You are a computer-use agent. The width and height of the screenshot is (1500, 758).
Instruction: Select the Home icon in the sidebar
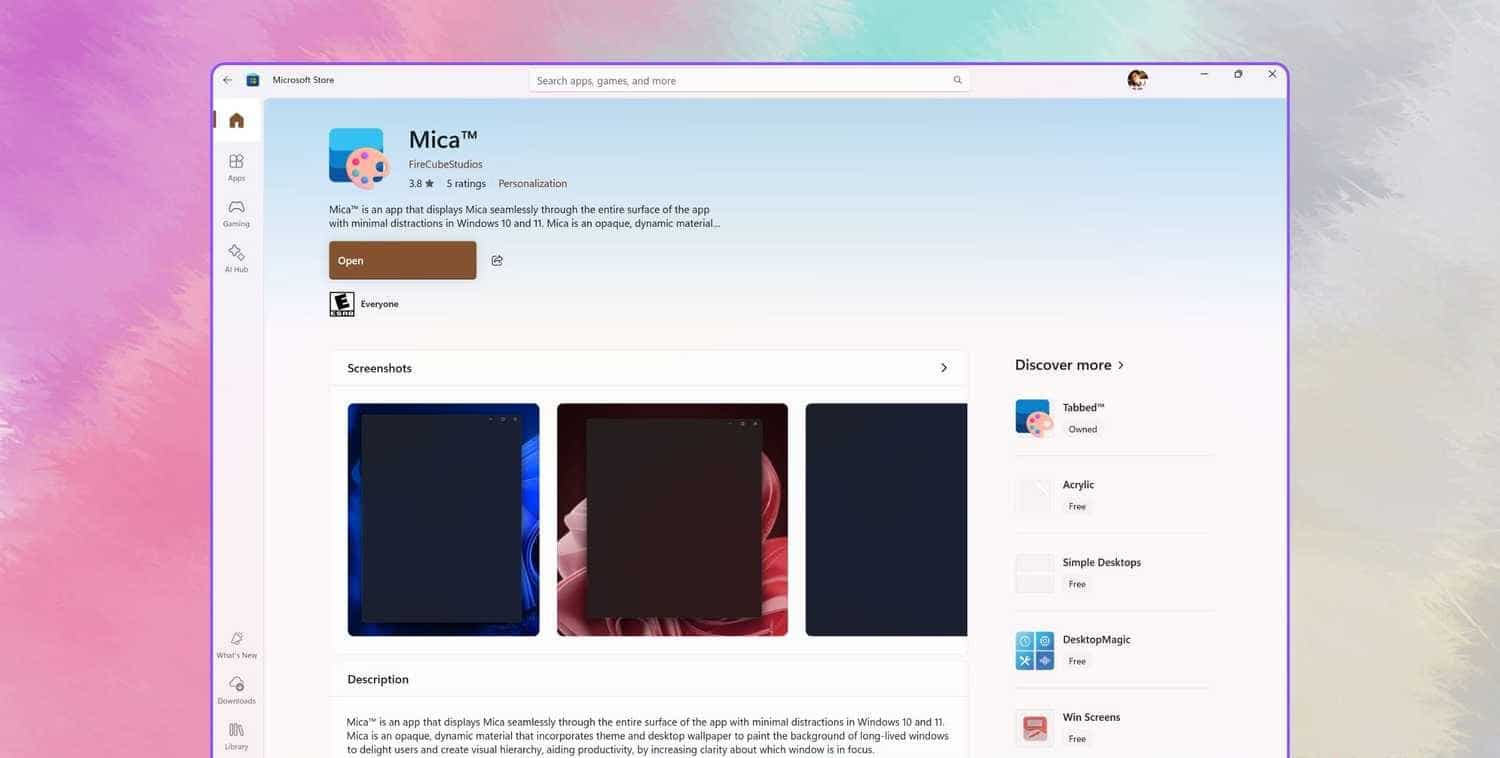236,120
